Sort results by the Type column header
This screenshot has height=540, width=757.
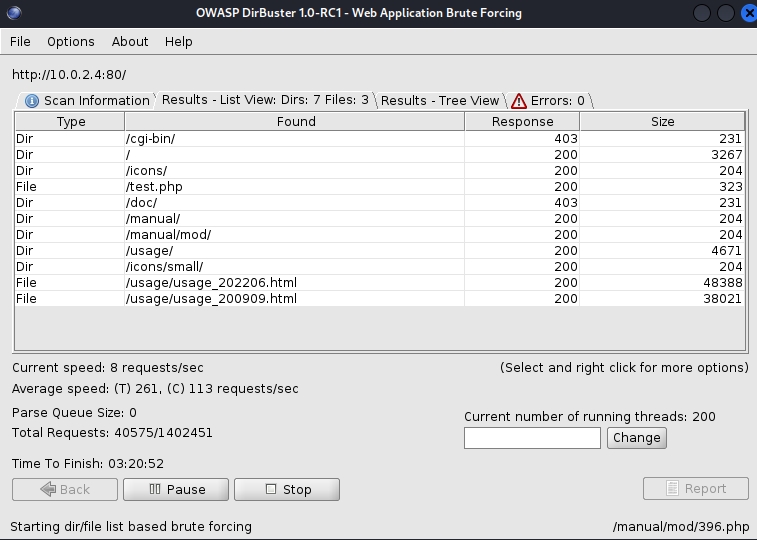(x=70, y=122)
